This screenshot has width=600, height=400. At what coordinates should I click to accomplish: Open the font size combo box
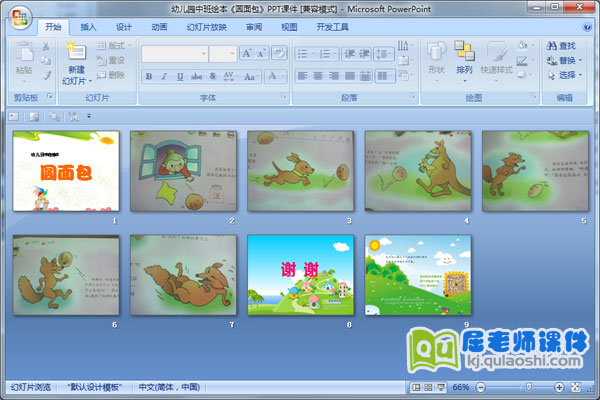tap(223, 54)
